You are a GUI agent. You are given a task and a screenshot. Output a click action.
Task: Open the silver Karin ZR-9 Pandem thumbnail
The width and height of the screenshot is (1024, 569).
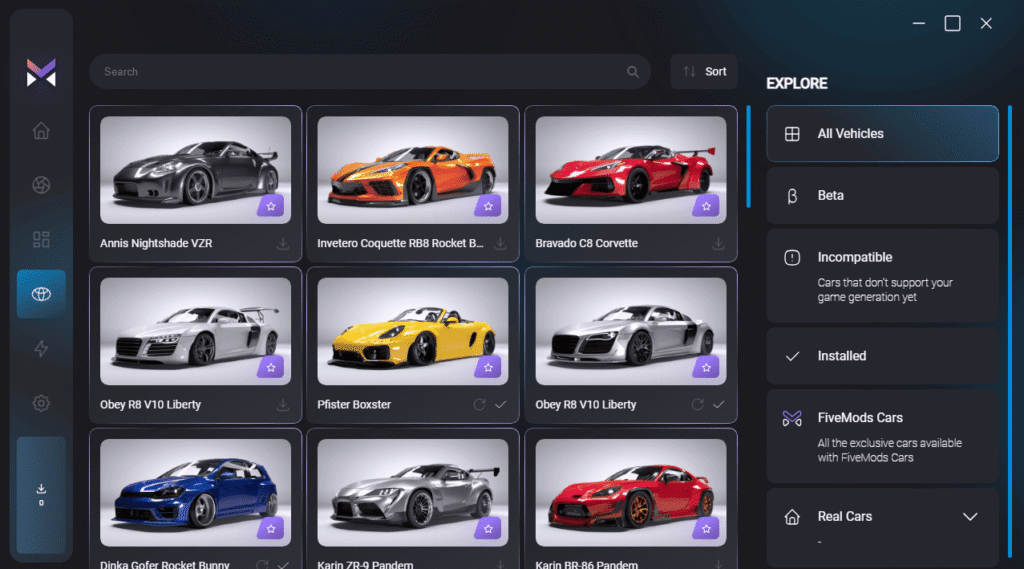[413, 493]
